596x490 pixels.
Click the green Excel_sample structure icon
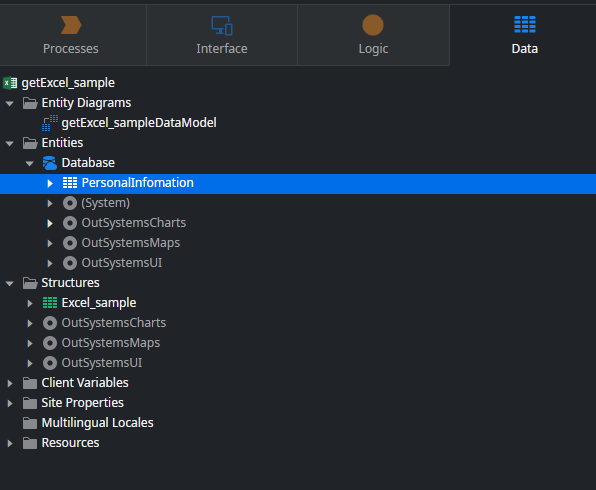point(50,303)
